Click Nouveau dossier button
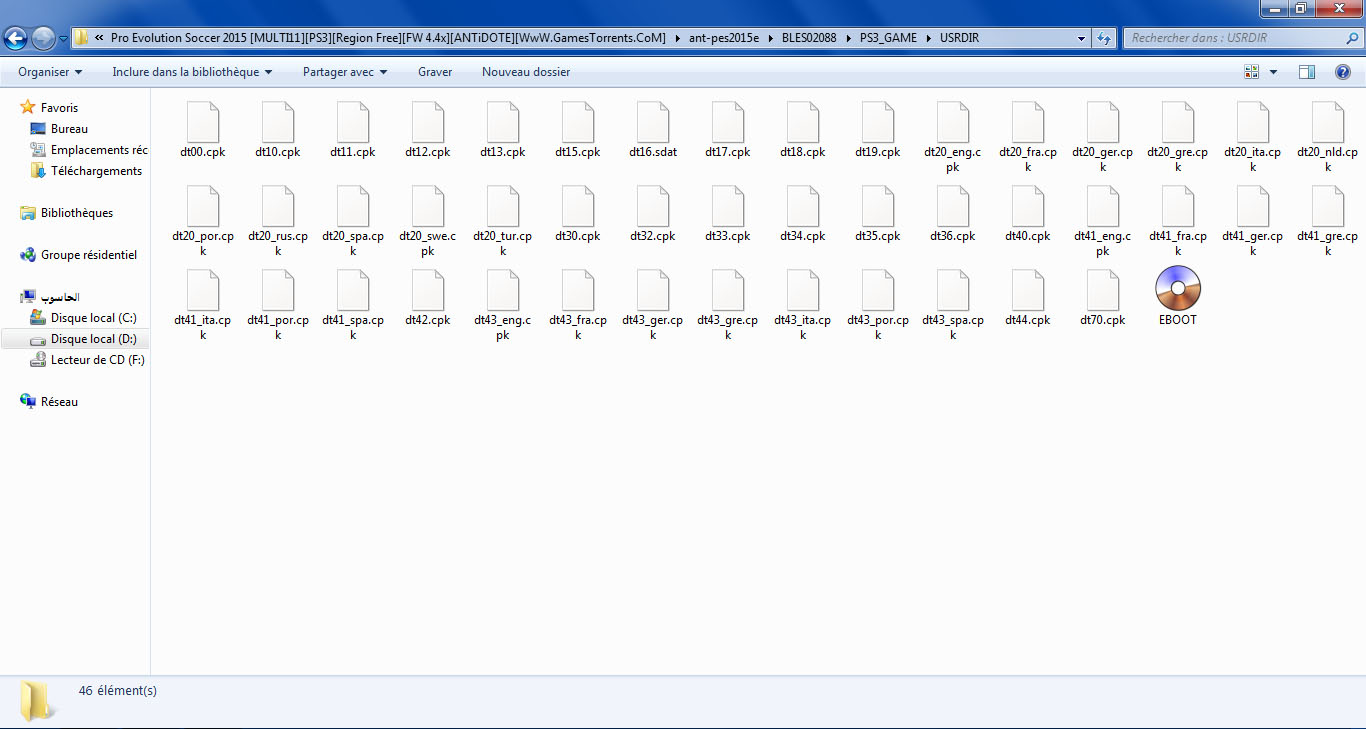1366x729 pixels. [526, 72]
